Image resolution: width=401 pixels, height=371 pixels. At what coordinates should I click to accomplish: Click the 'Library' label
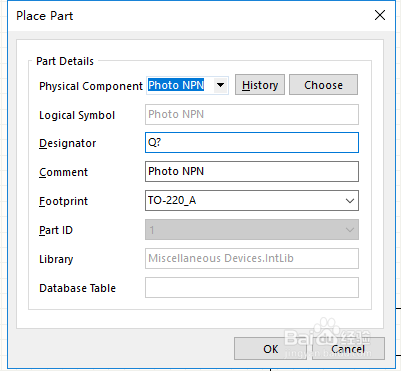pyautogui.click(x=56, y=259)
